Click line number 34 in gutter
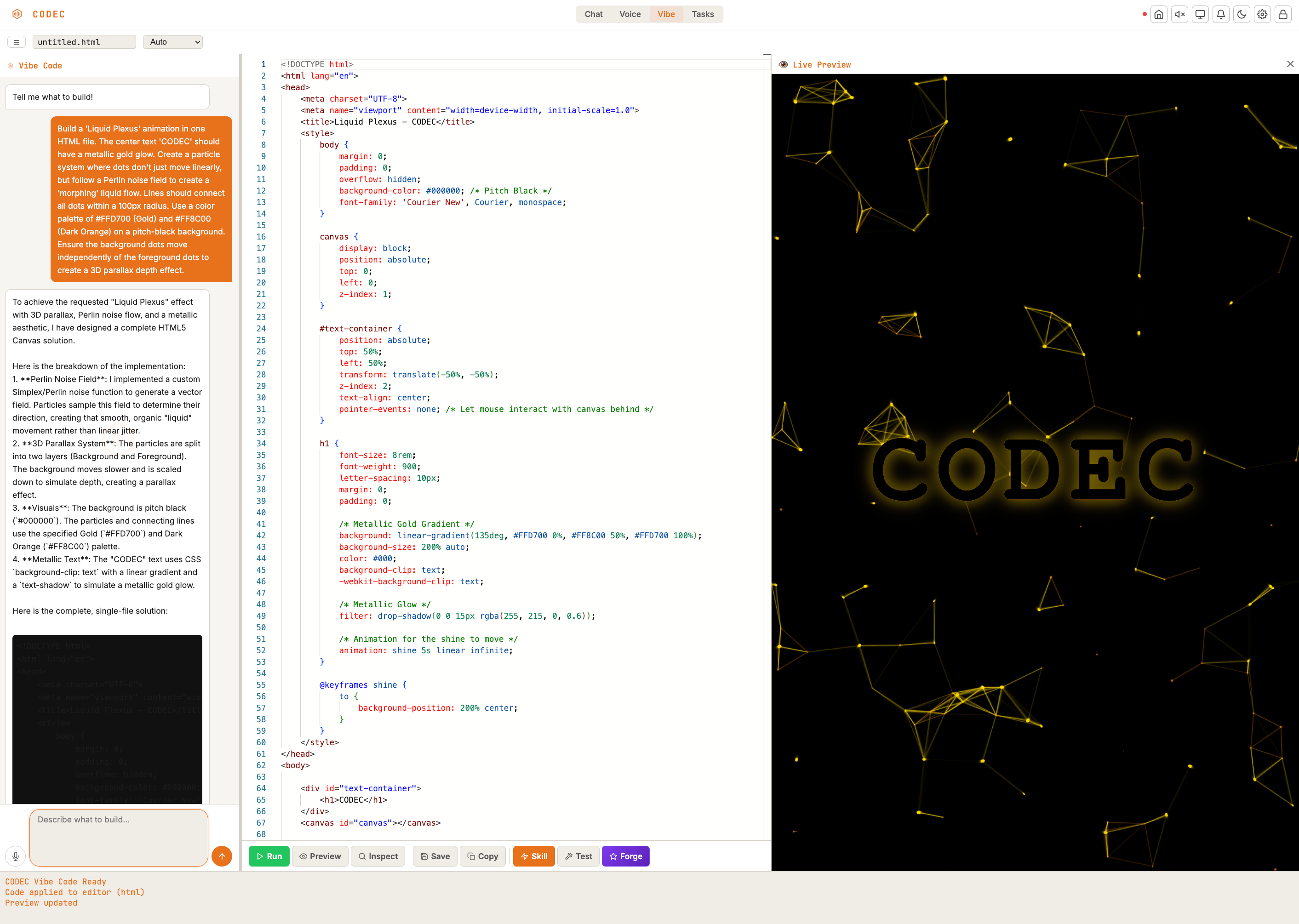1299x924 pixels. tap(261, 443)
